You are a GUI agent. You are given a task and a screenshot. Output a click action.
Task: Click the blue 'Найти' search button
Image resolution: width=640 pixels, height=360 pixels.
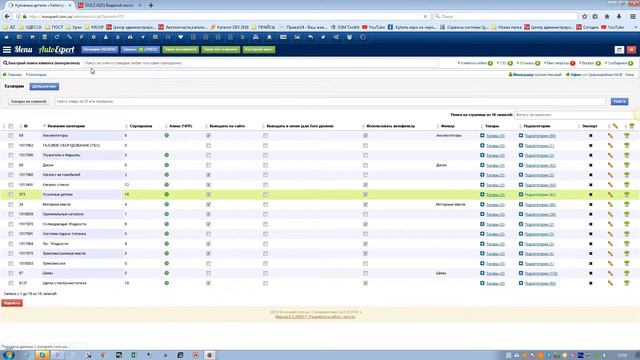tap(619, 102)
